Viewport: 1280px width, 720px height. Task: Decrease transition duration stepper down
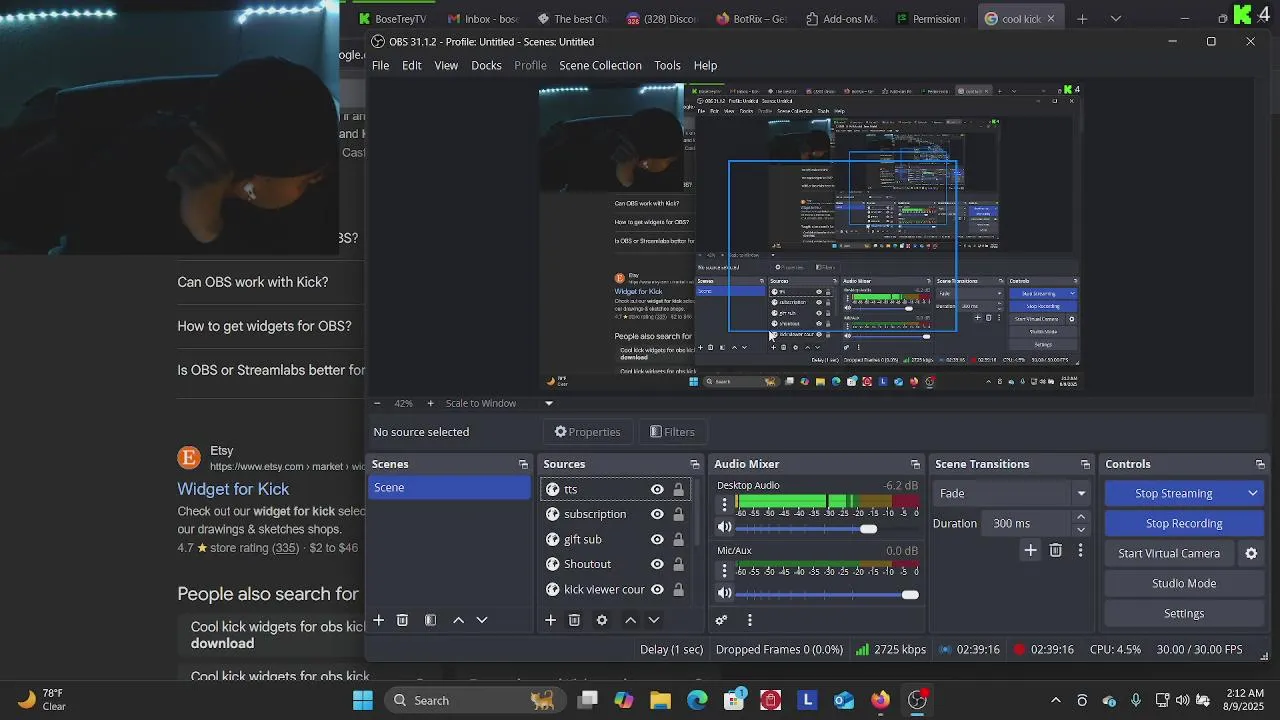[x=1081, y=529]
